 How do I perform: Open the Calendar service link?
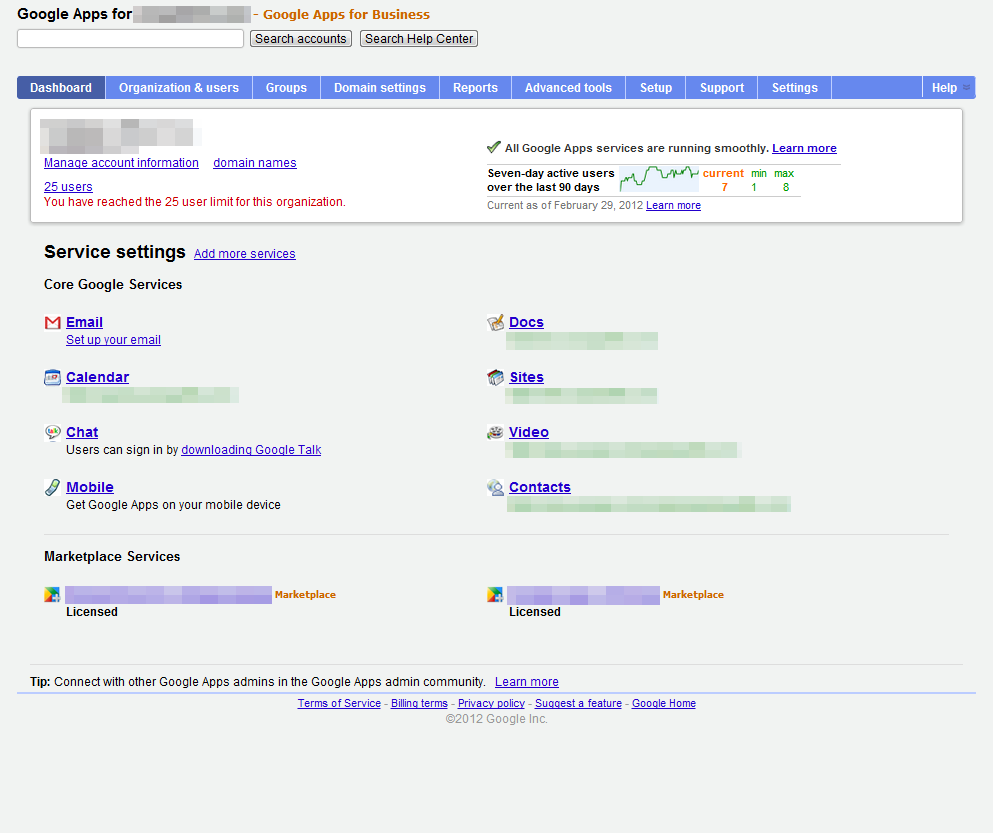tap(98, 378)
